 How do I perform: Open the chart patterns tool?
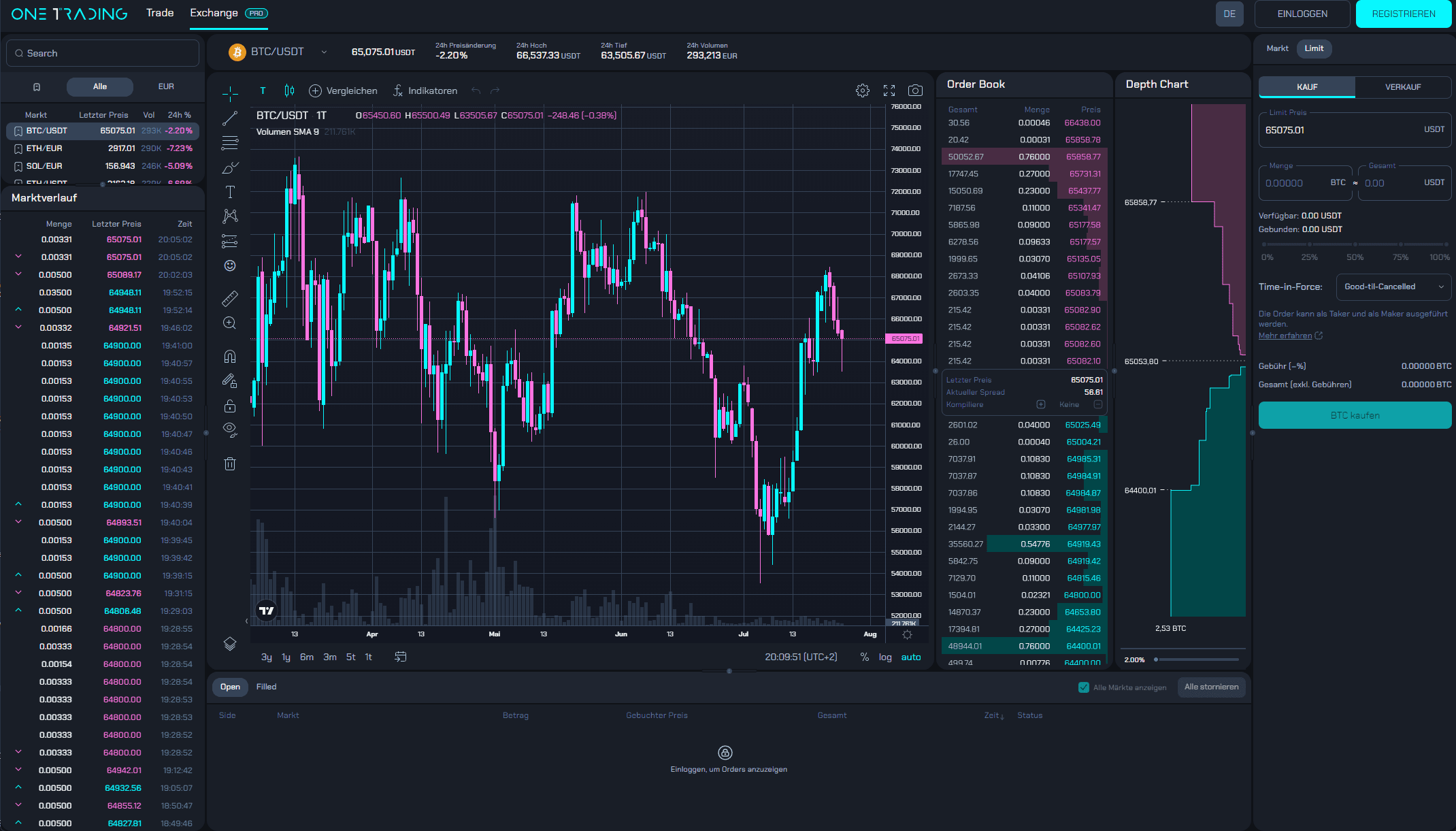230,216
